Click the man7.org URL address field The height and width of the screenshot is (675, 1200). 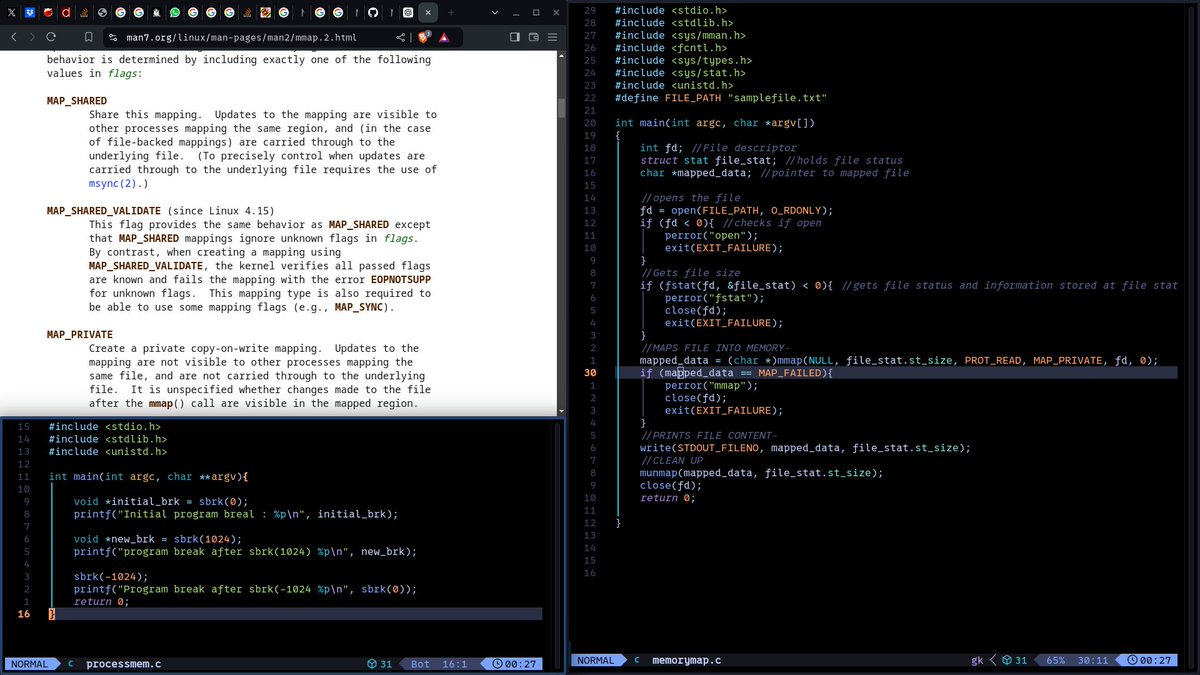click(241, 37)
